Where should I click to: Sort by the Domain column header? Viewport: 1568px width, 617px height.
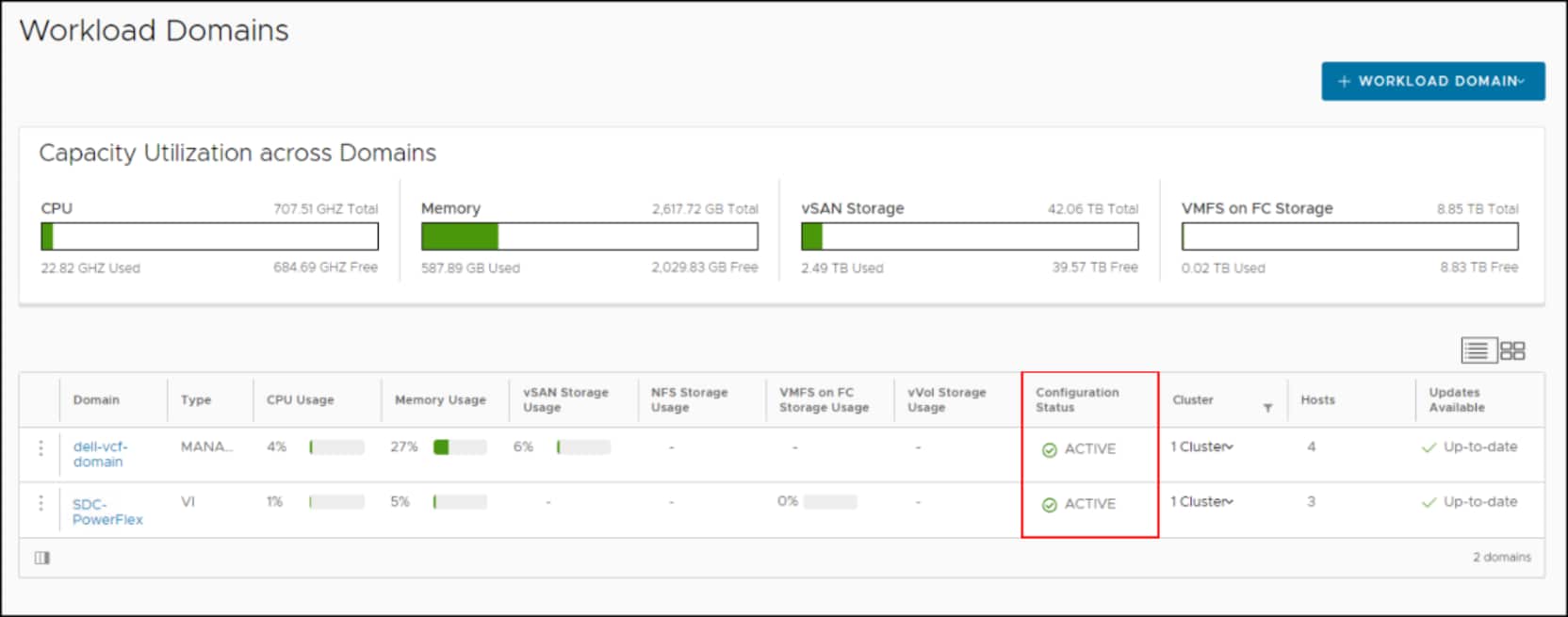click(x=96, y=399)
